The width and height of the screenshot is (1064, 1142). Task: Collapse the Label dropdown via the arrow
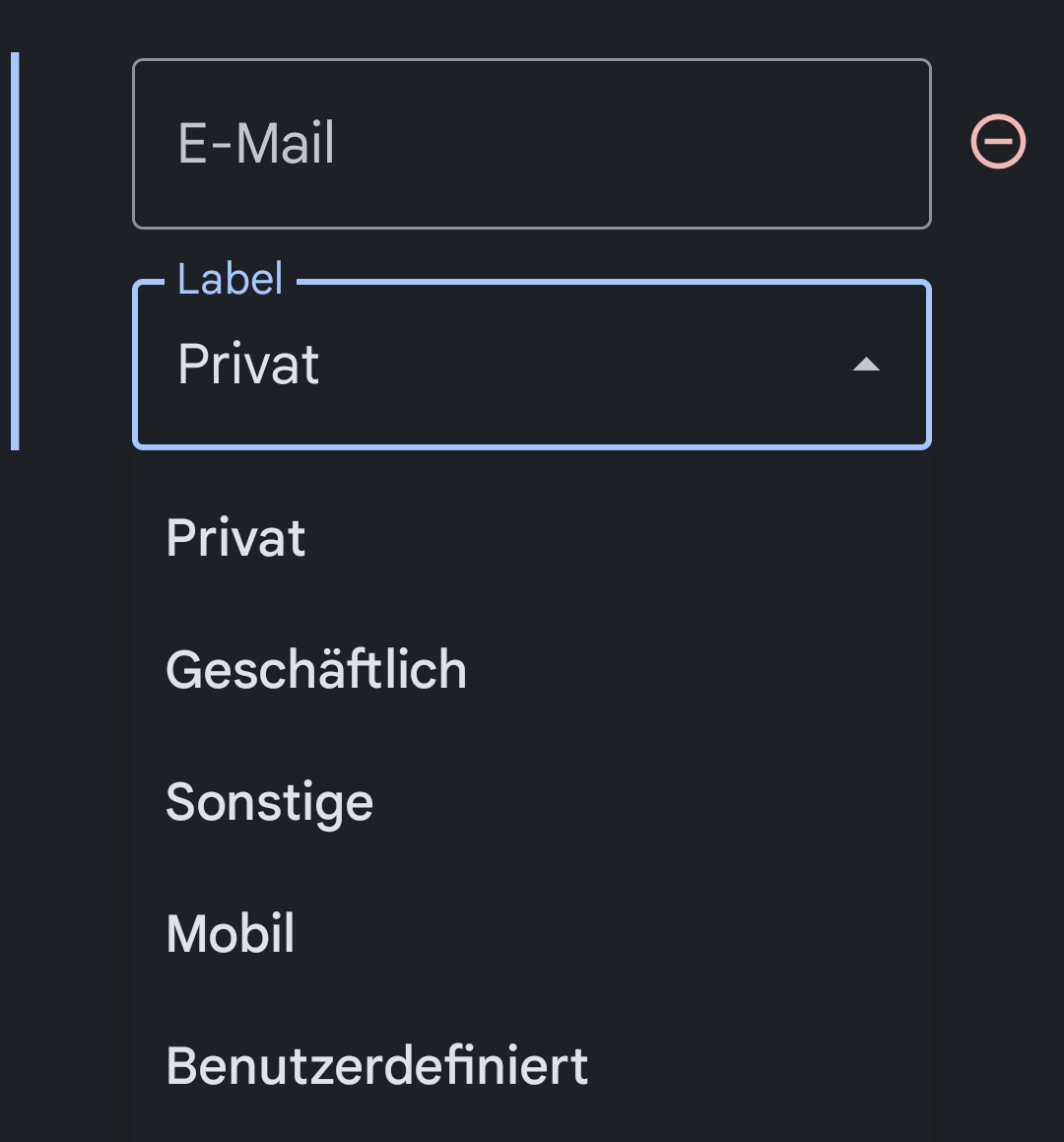866,365
